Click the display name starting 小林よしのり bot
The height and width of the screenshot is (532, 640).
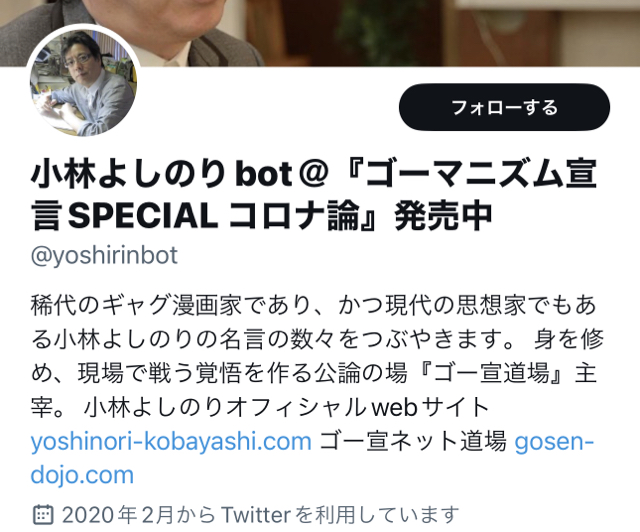314,194
